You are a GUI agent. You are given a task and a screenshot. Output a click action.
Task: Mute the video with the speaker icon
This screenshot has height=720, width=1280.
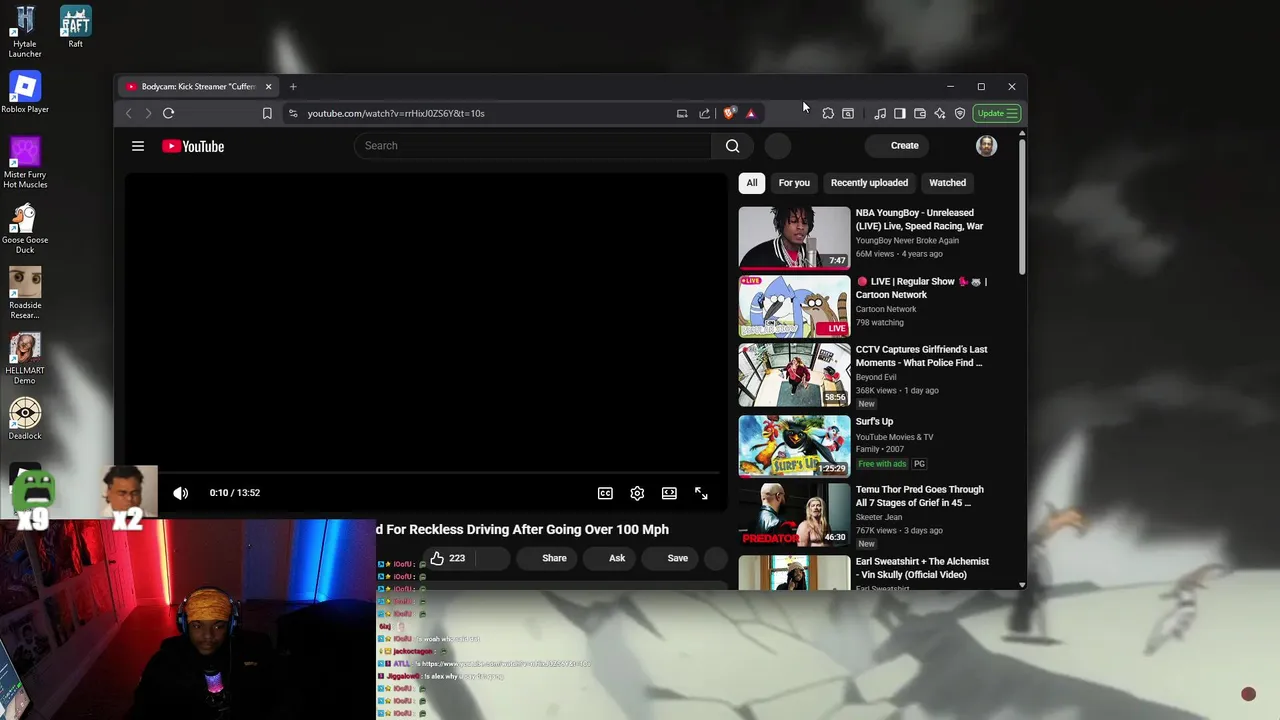[x=181, y=493]
